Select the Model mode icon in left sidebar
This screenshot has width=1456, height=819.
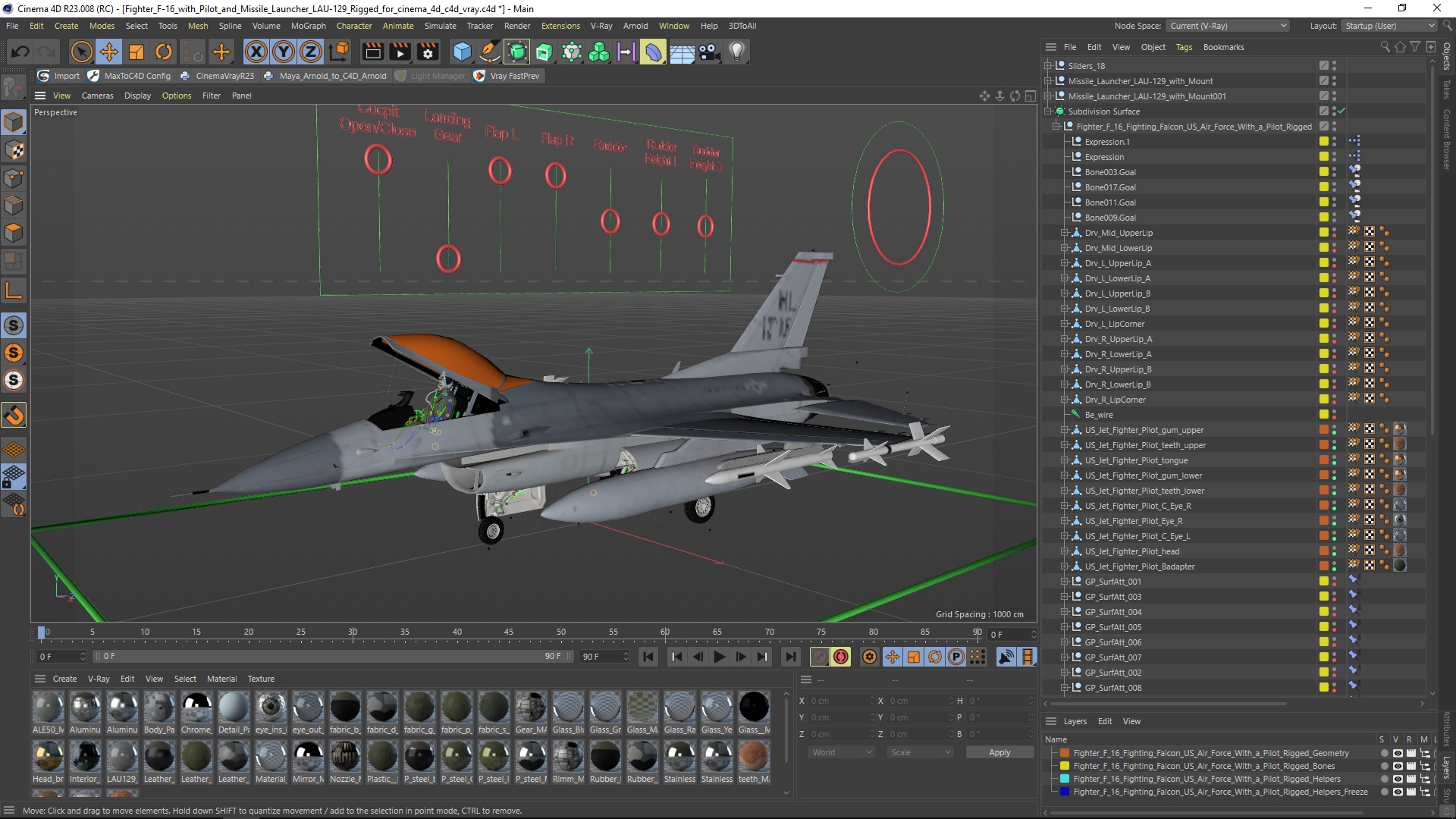(14, 121)
